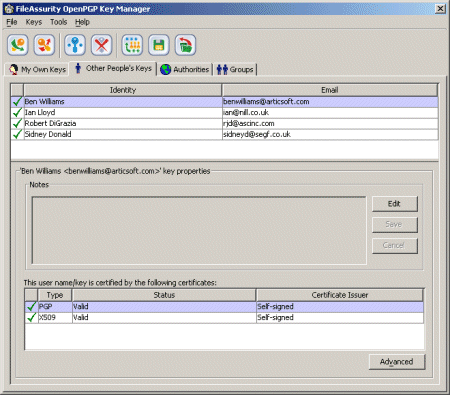Click the Advanced button
This screenshot has height=395, width=450.
[397, 362]
